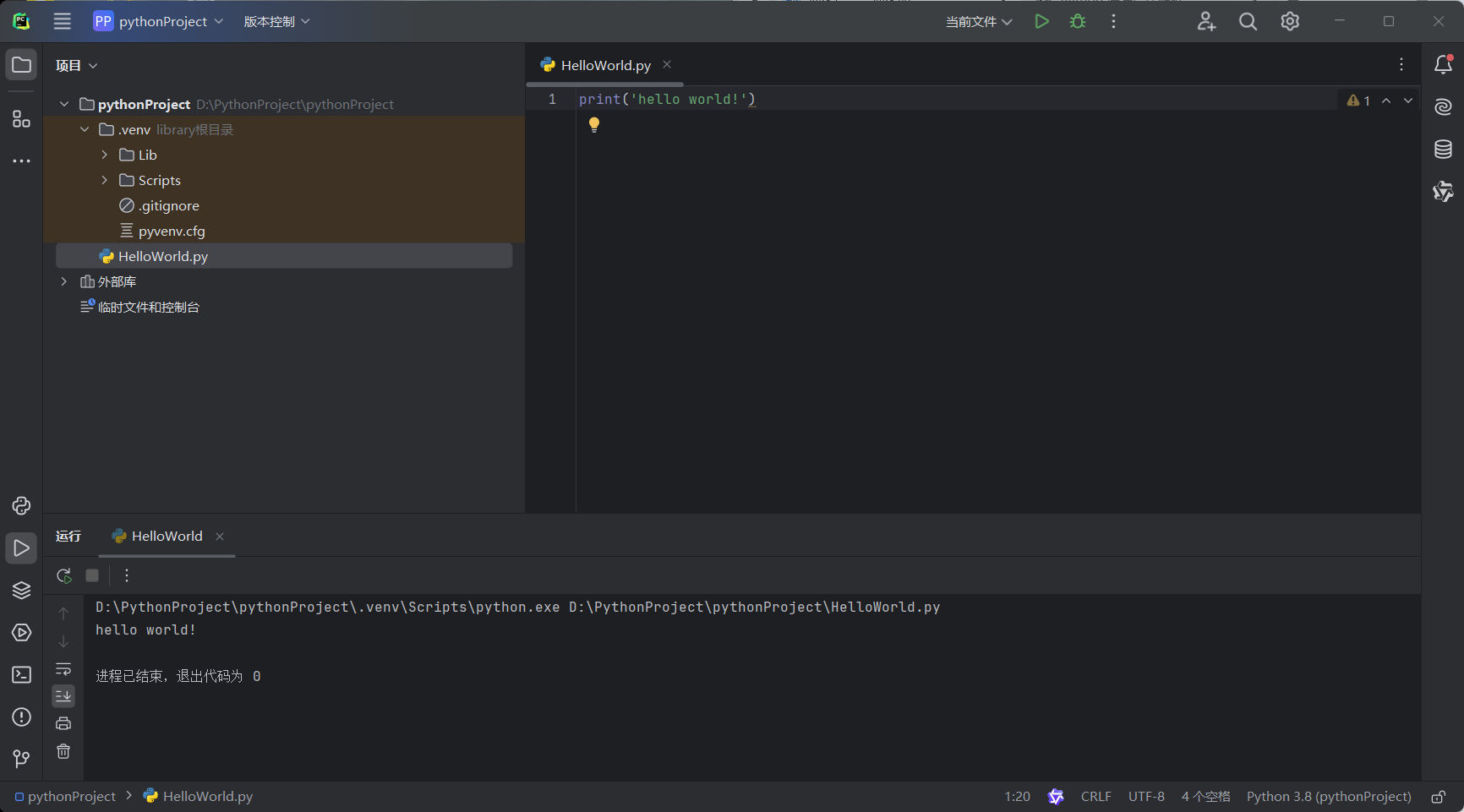Open the main hamburger menu
Image resolution: width=1464 pixels, height=812 pixels.
click(x=63, y=21)
